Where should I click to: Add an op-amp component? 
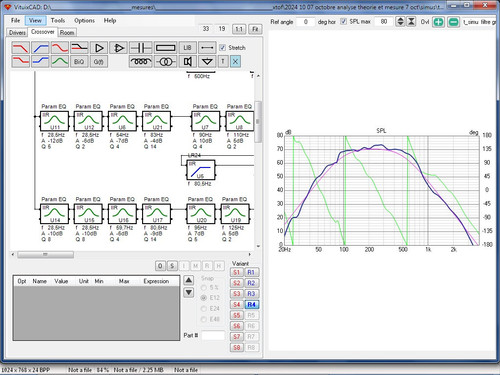(119, 48)
